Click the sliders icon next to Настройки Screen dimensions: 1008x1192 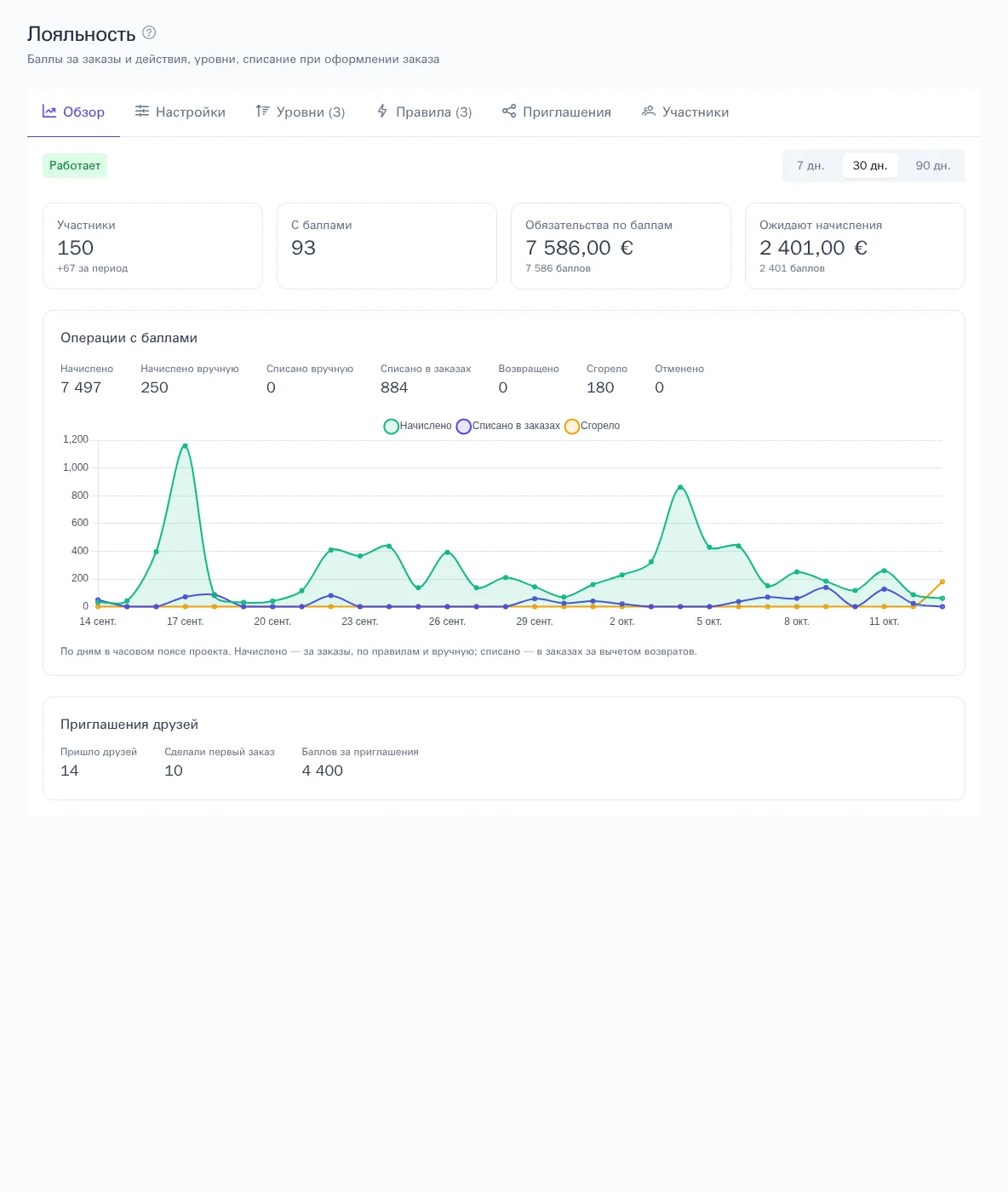142,112
